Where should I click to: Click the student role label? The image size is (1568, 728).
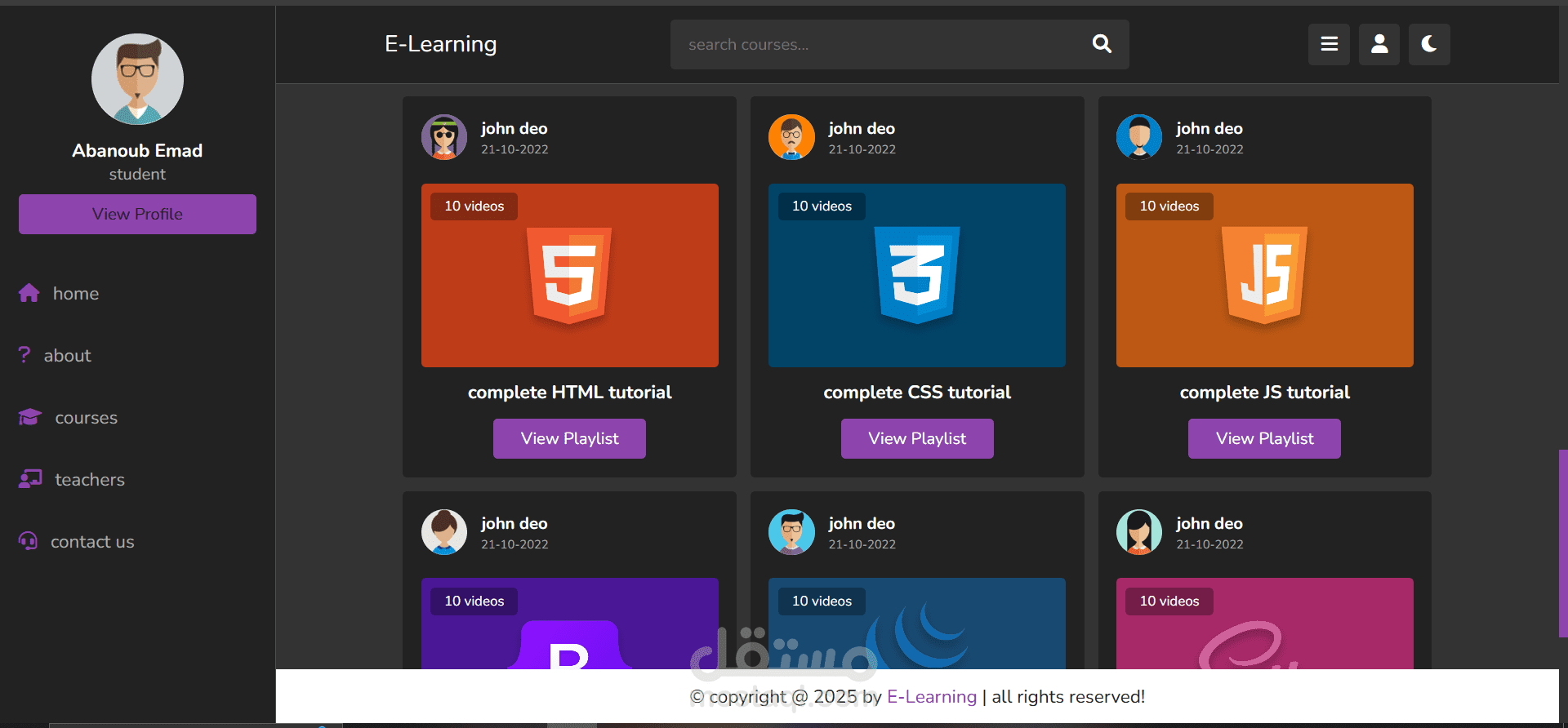pyautogui.click(x=137, y=174)
